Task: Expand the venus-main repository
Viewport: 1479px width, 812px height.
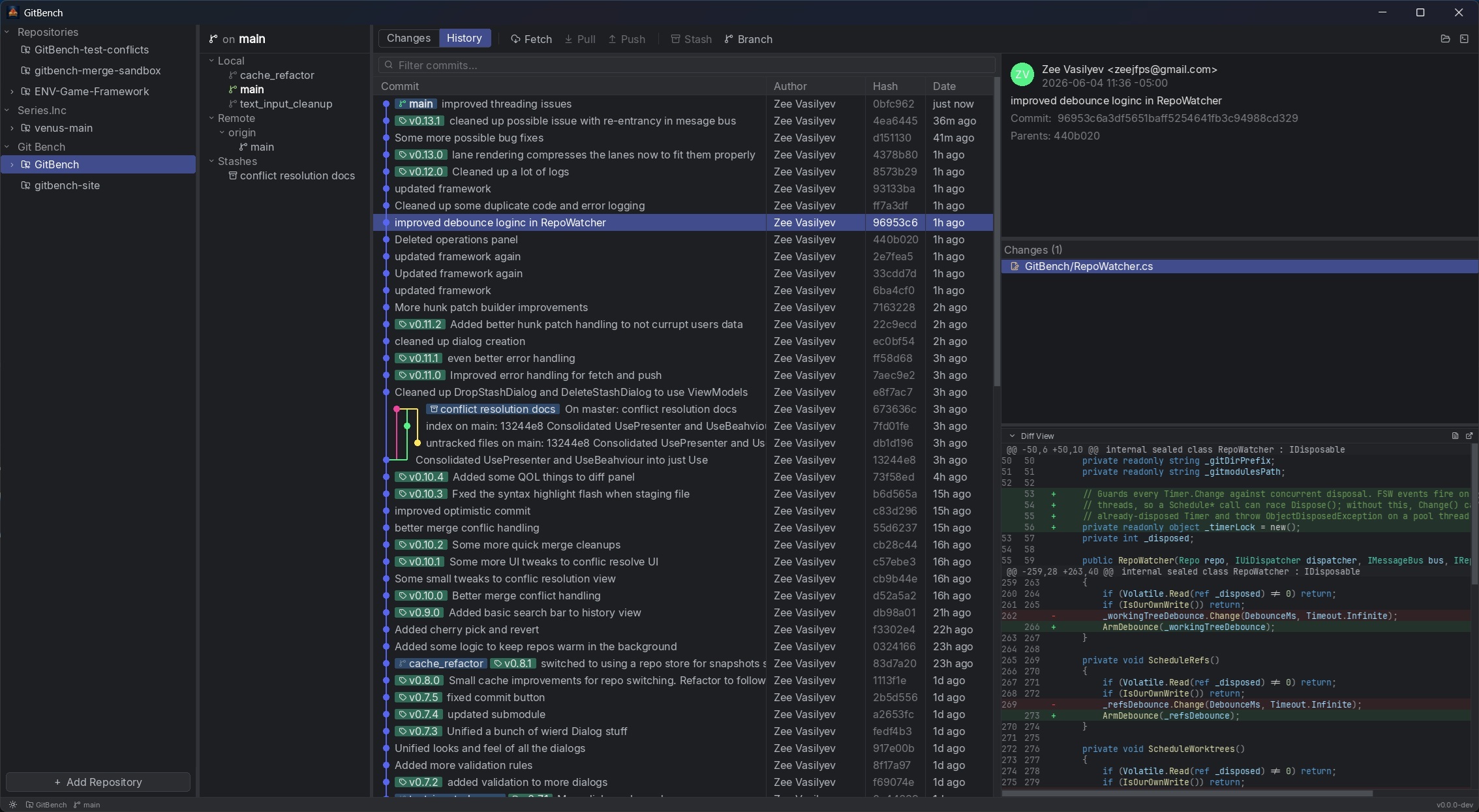Action: pos(12,128)
